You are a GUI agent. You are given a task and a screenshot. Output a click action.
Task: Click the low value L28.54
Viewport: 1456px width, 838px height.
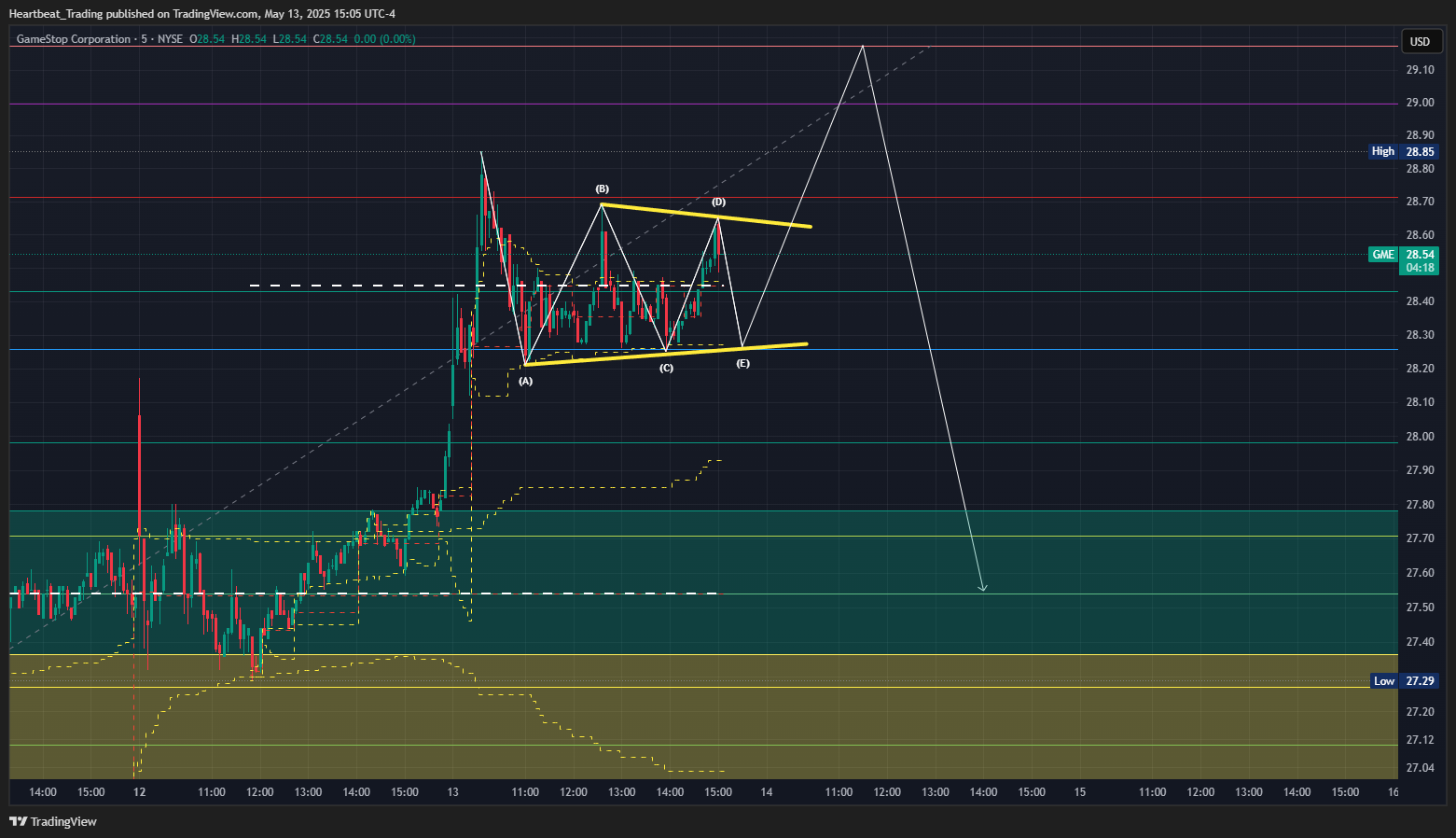[x=290, y=39]
